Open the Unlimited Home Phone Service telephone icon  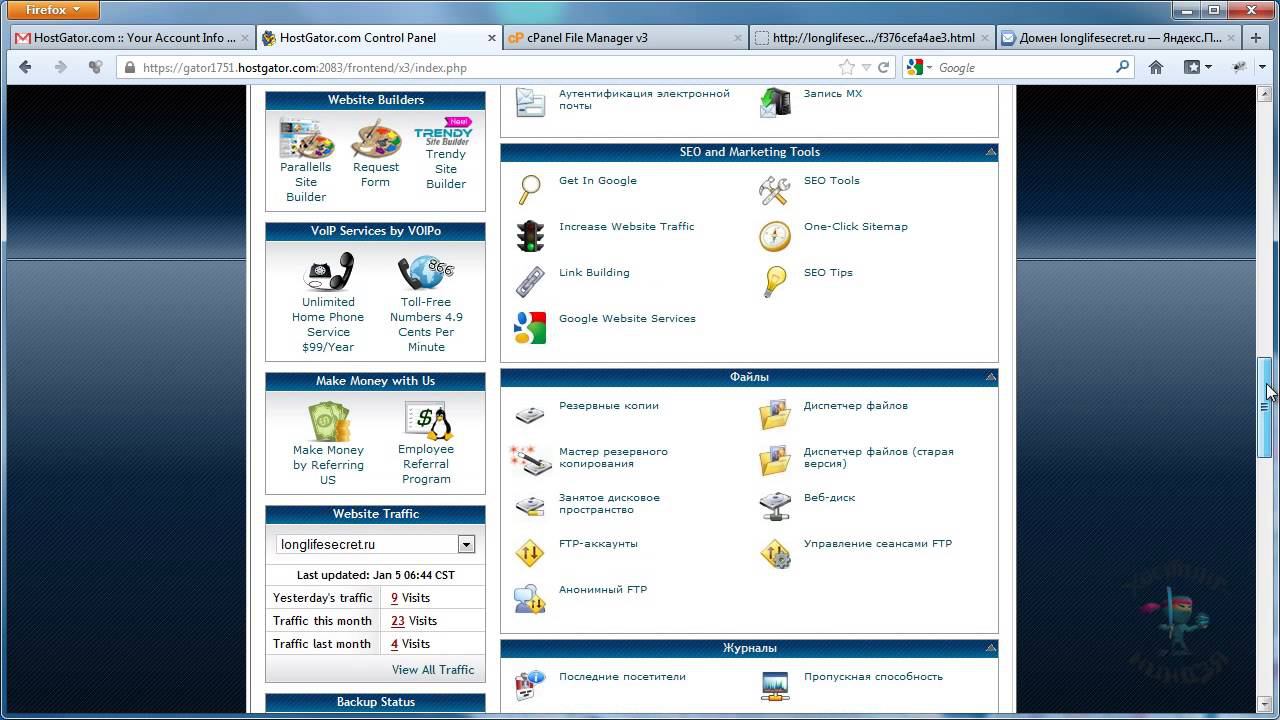(329, 271)
